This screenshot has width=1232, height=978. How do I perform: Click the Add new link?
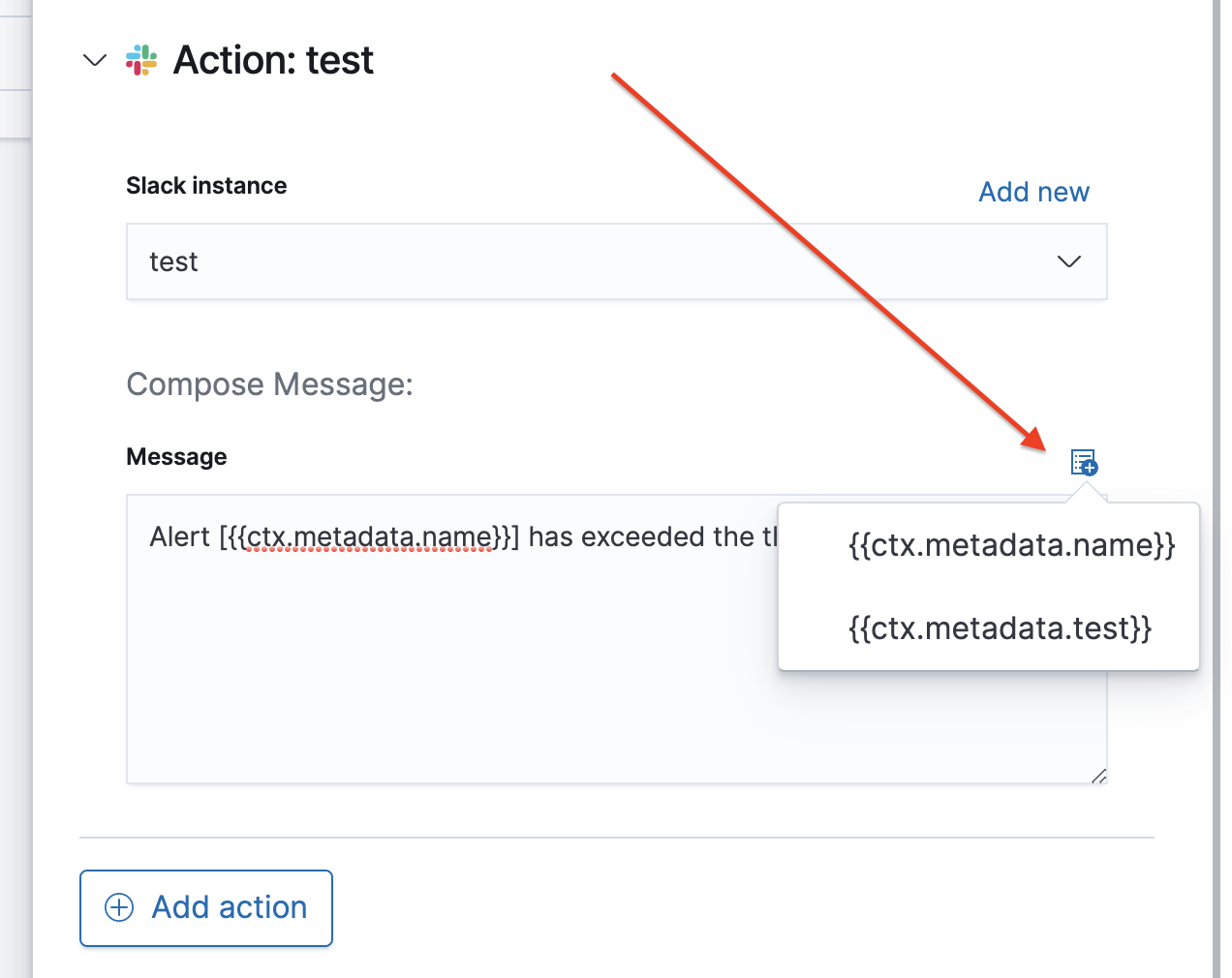coord(1033,192)
